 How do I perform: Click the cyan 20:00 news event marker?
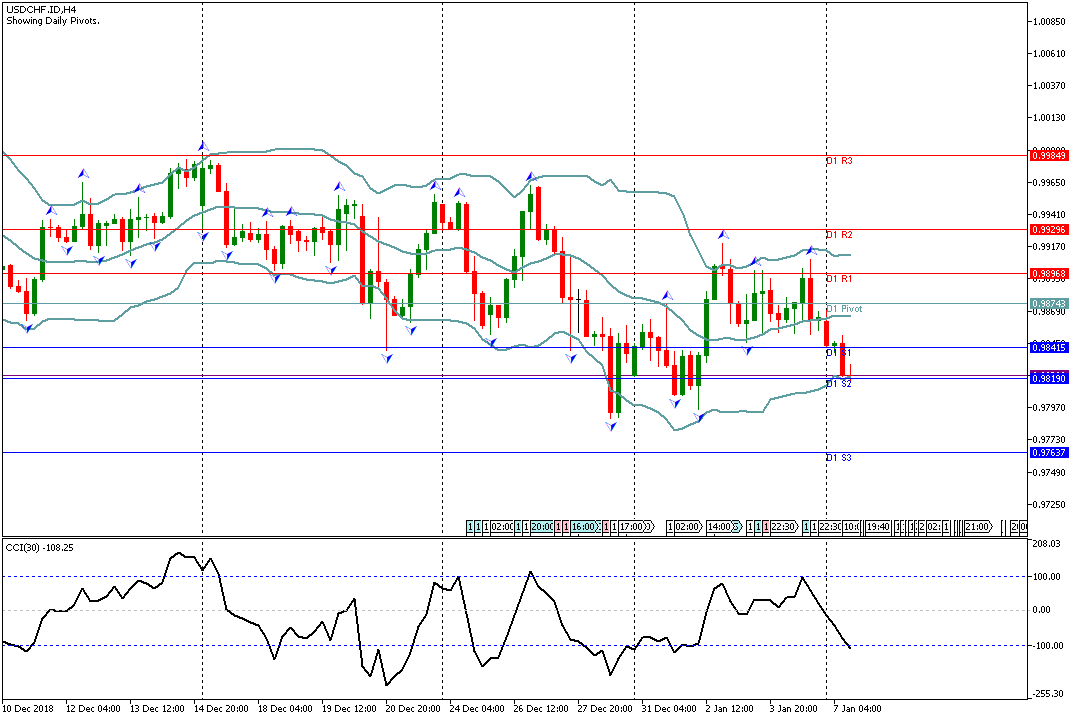(x=541, y=527)
